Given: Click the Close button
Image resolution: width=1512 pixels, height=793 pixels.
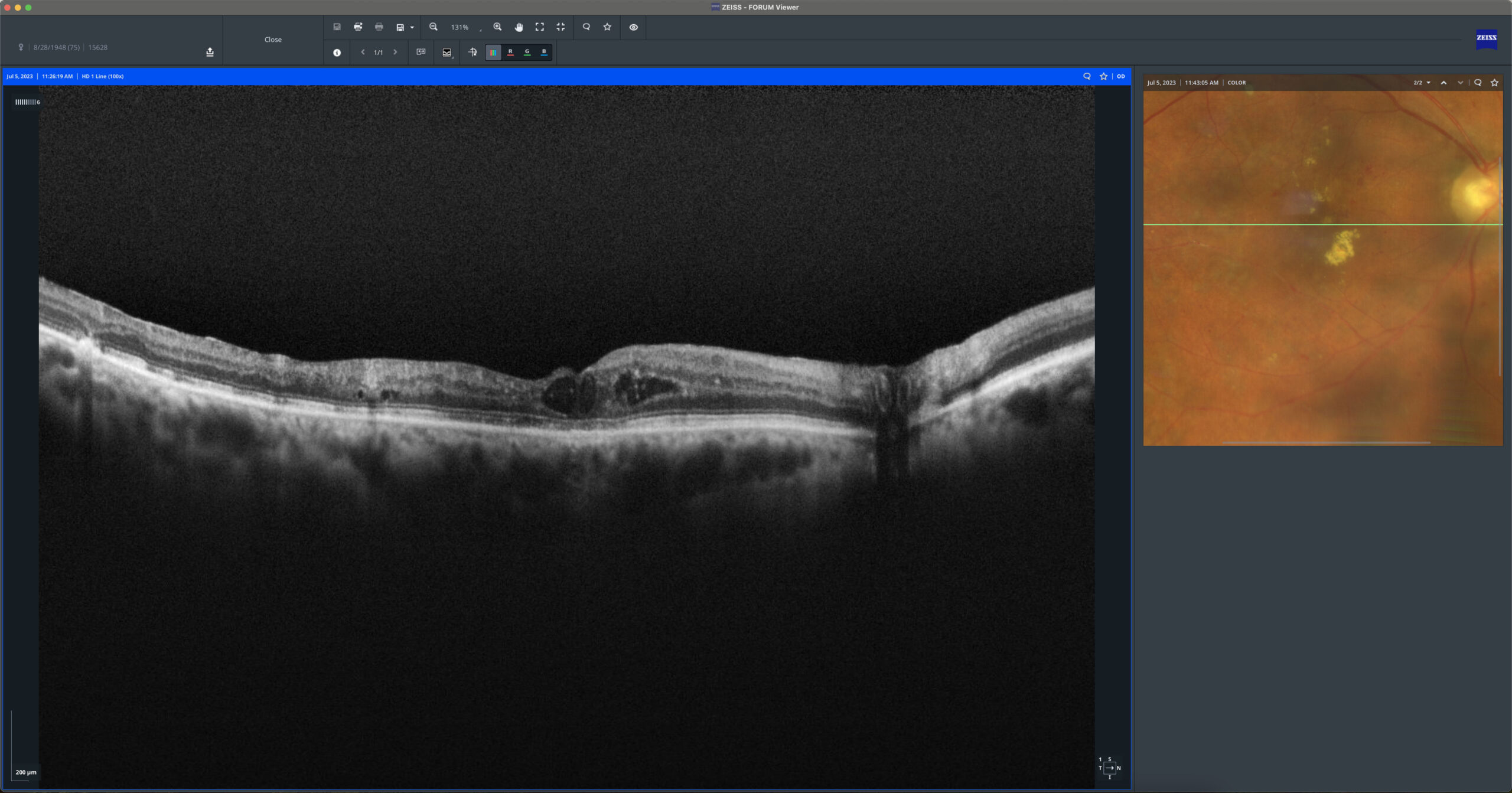Looking at the screenshot, I should [x=273, y=40].
